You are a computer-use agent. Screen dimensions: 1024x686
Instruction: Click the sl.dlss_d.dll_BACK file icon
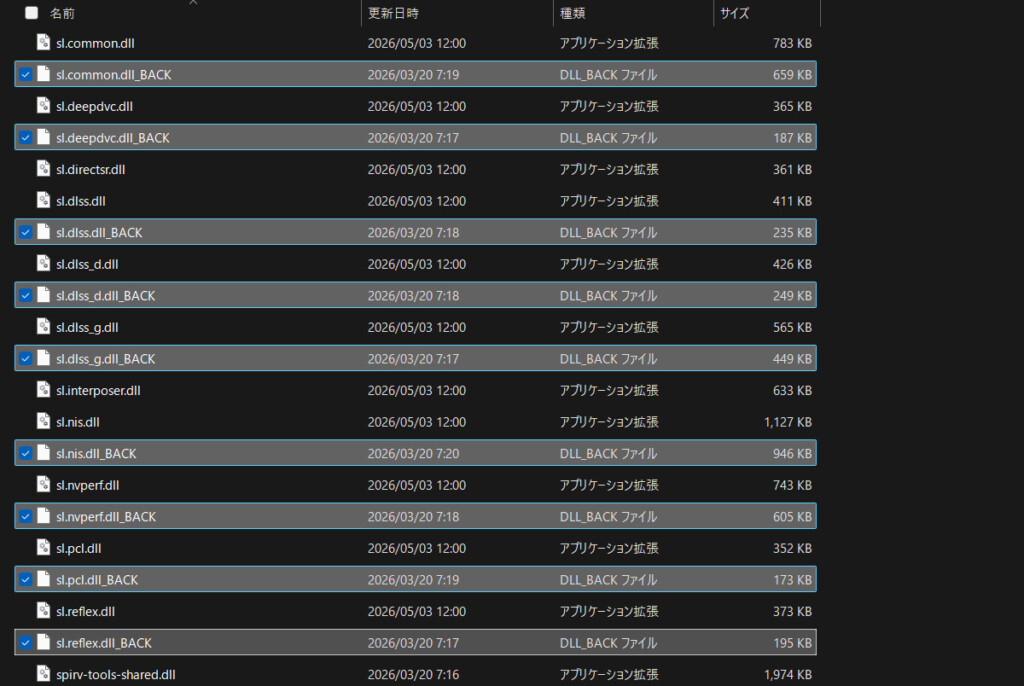tap(44, 295)
